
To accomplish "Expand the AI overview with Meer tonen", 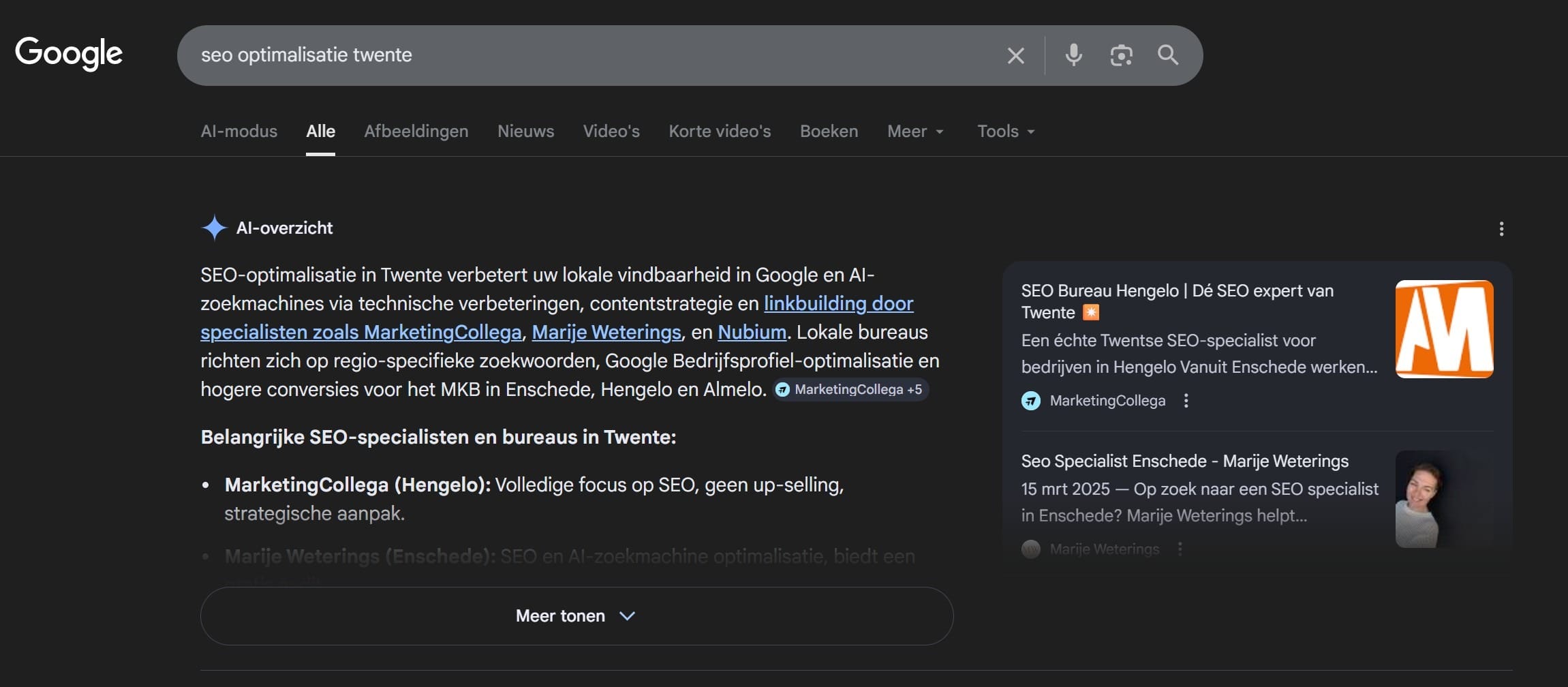I will click(576, 615).
